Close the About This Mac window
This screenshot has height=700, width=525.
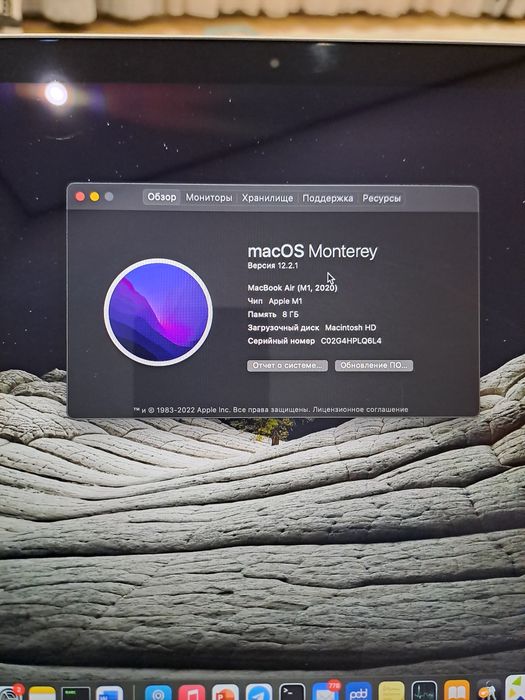[80, 196]
